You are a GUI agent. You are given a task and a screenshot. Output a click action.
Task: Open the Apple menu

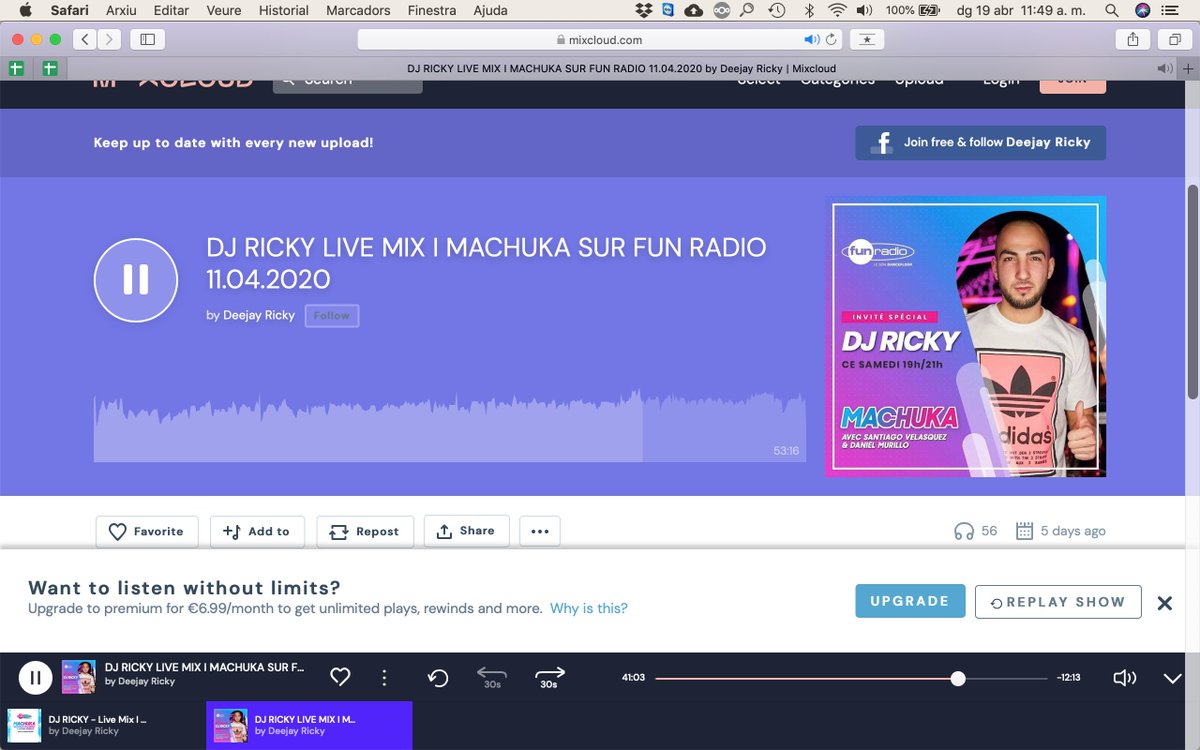(x=25, y=10)
